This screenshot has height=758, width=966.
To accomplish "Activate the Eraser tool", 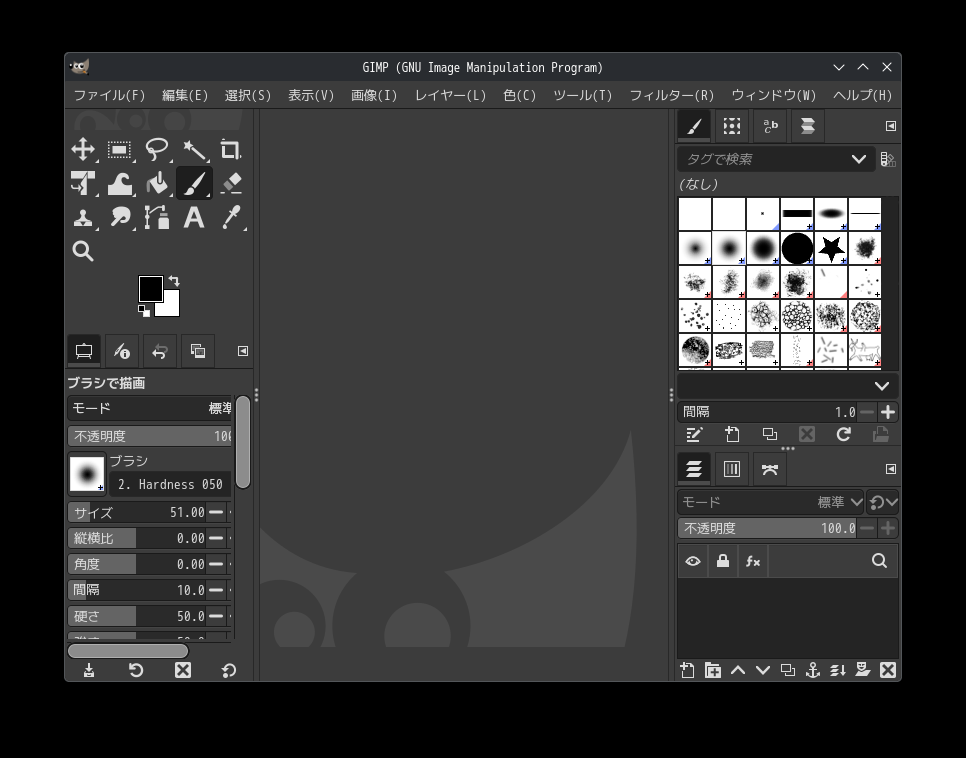I will coord(231,184).
